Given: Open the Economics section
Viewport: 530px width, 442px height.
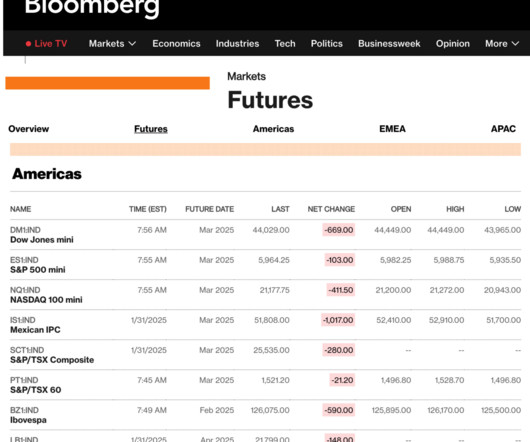Looking at the screenshot, I should (x=176, y=44).
